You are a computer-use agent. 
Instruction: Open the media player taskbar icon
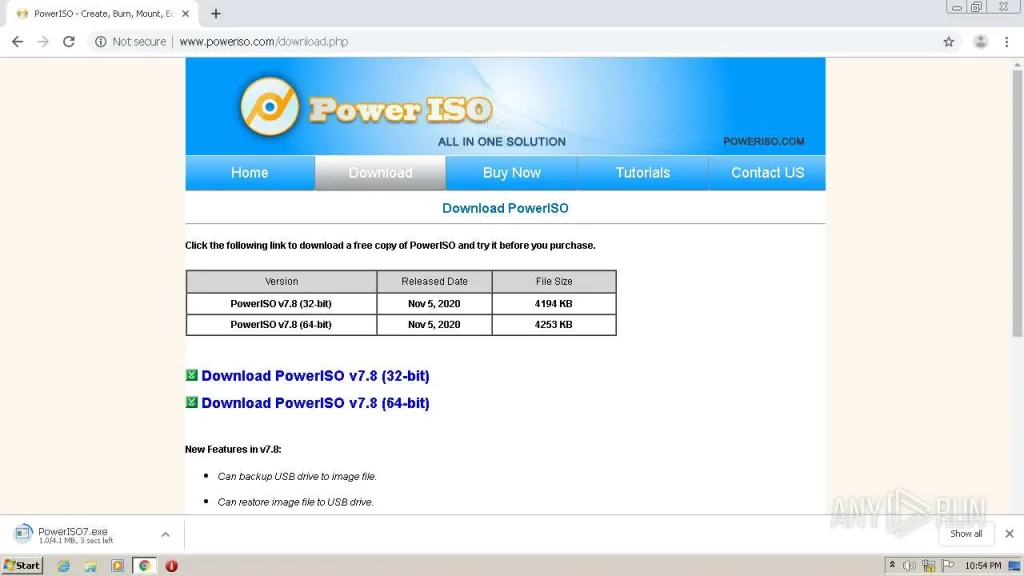pyautogui.click(x=117, y=566)
